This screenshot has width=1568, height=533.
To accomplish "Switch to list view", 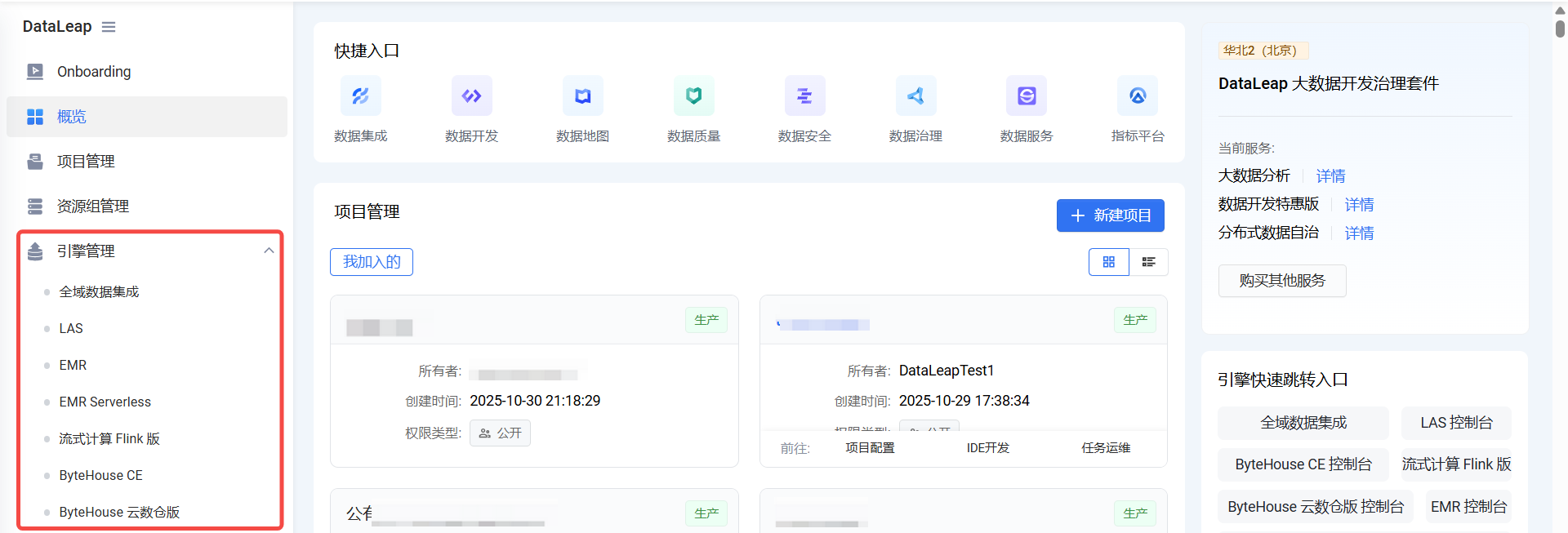I will click(1148, 262).
